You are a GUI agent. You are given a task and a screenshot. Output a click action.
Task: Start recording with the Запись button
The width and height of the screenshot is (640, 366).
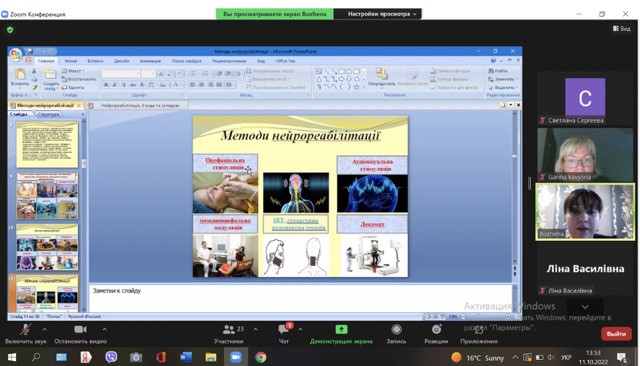396,334
